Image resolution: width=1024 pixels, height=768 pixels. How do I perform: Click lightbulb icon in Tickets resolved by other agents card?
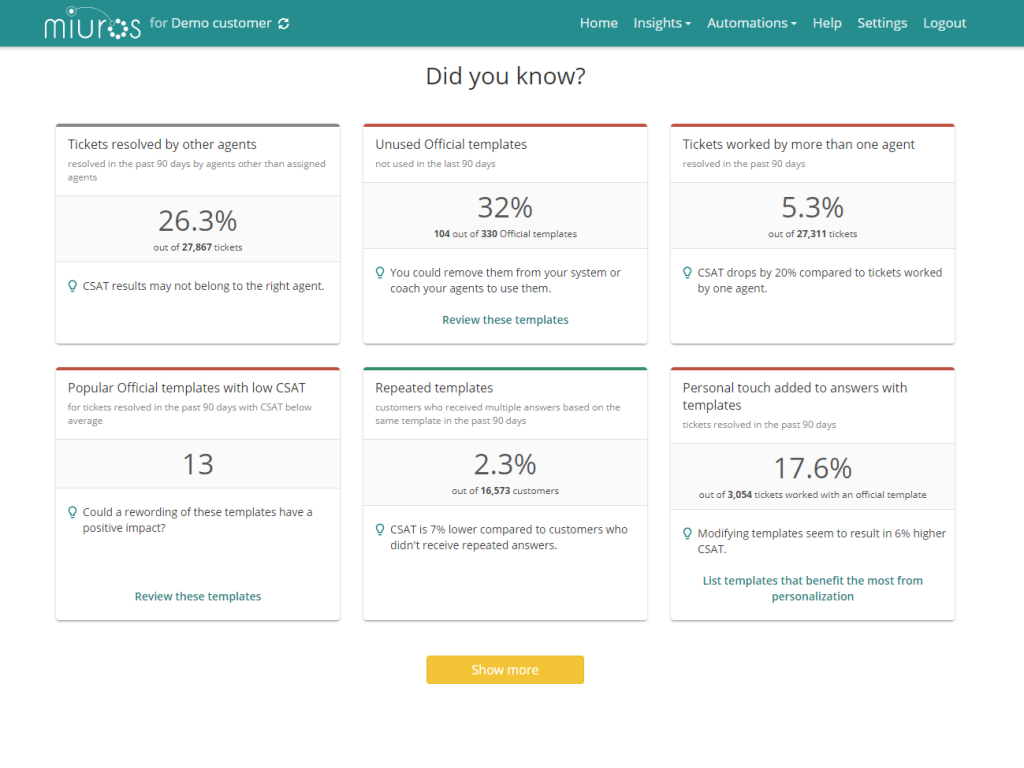tap(72, 286)
